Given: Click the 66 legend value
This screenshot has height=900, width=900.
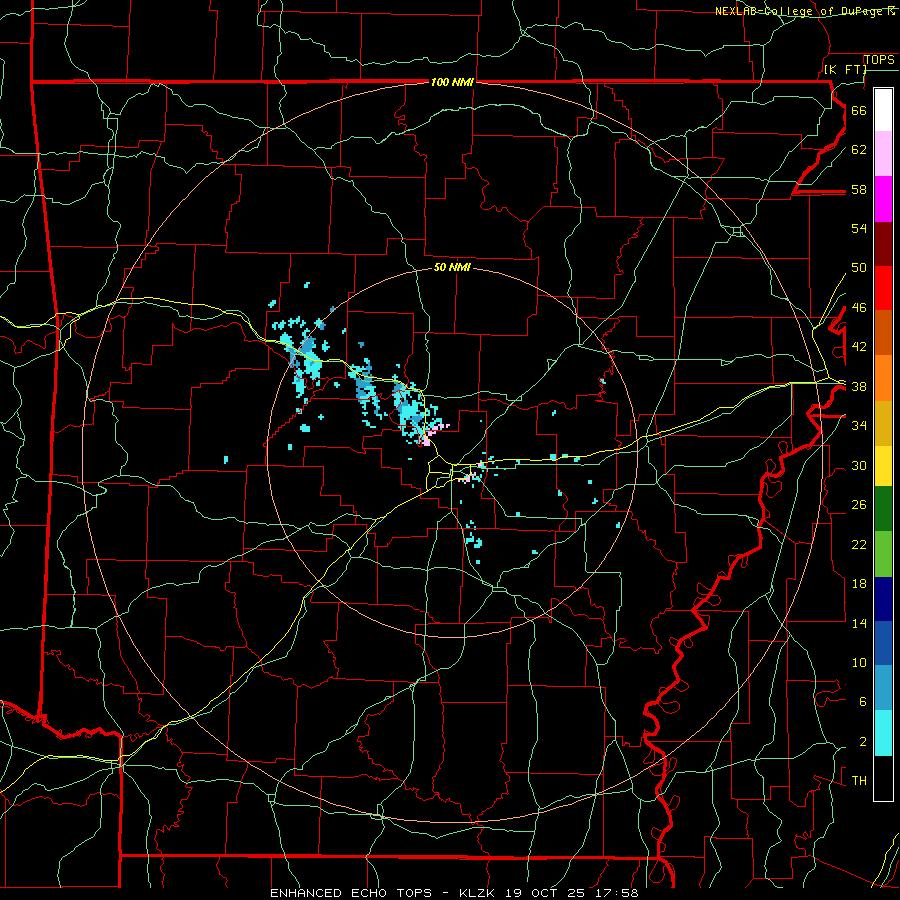Looking at the screenshot, I should (x=859, y=110).
